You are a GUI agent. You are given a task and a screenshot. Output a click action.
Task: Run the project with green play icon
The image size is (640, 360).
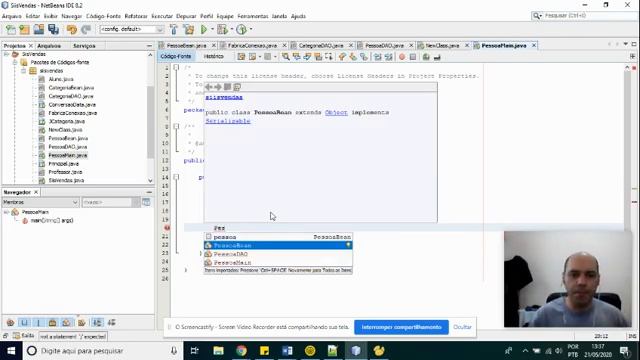(204, 29)
